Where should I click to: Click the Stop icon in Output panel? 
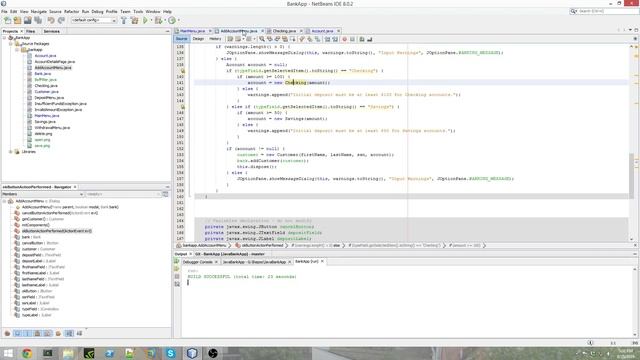(177, 276)
